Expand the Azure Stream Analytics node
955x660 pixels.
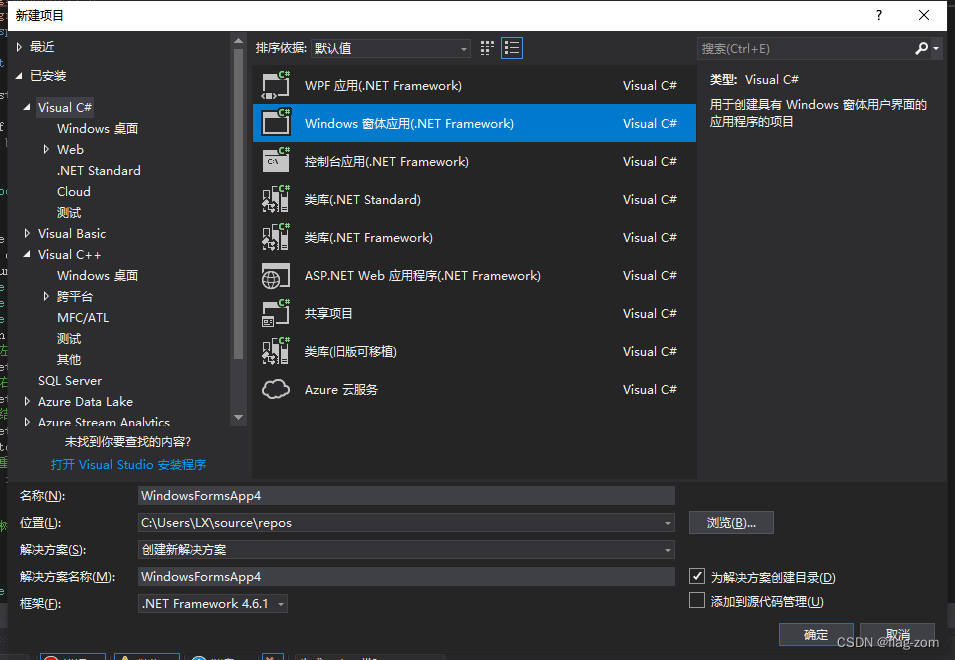pos(27,422)
